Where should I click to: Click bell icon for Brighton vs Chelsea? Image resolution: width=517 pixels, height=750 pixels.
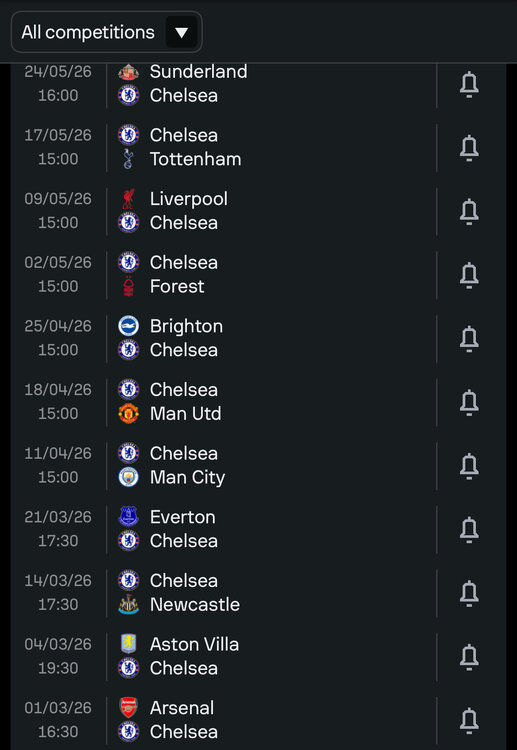[x=469, y=339]
